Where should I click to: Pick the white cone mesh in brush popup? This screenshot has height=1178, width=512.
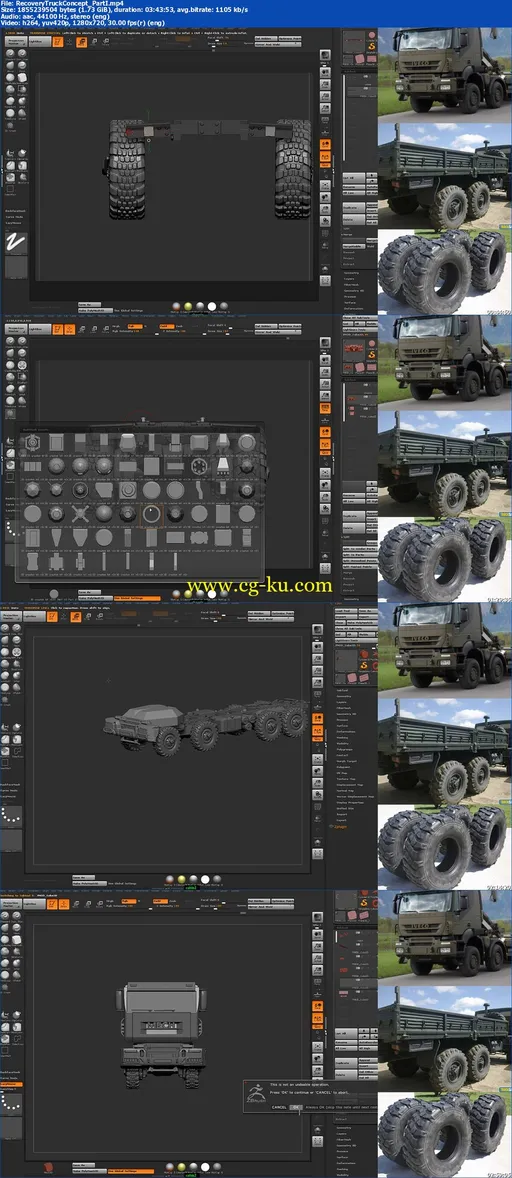(223, 467)
